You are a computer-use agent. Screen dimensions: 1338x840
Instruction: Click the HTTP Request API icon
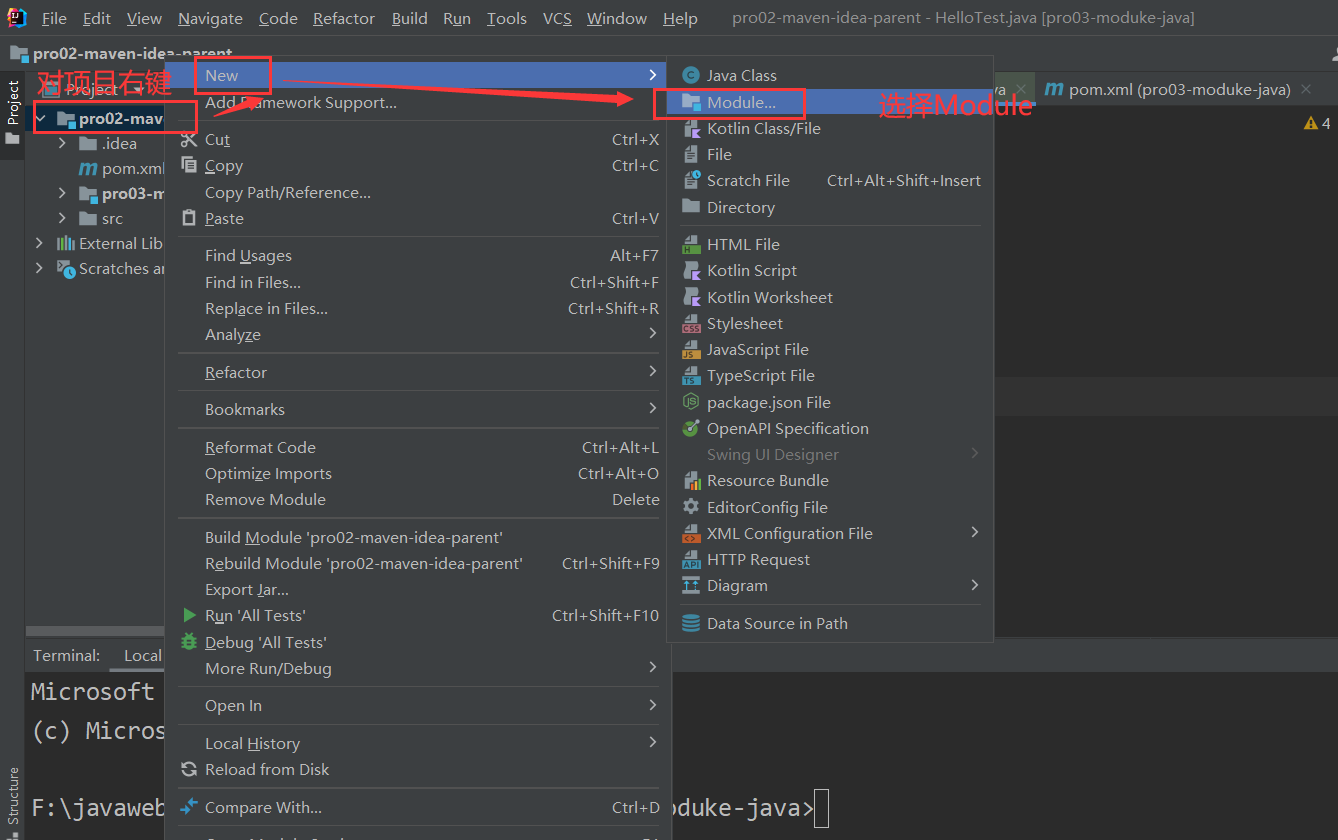pyautogui.click(x=690, y=559)
